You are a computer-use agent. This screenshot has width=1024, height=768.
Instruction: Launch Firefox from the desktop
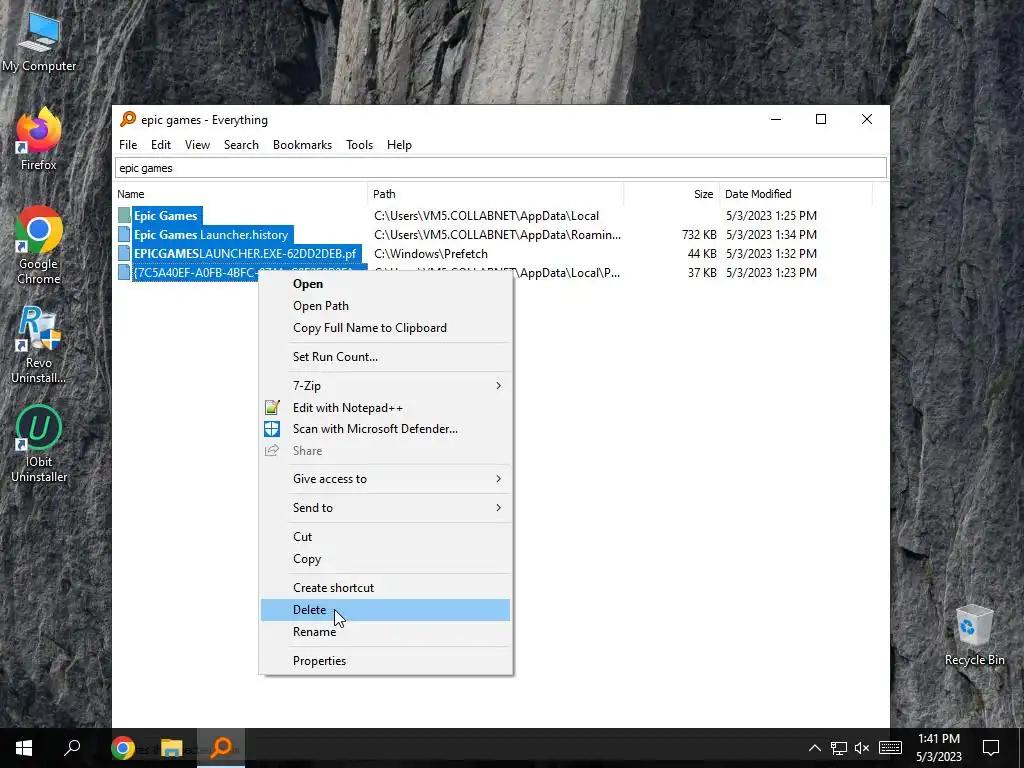click(39, 140)
